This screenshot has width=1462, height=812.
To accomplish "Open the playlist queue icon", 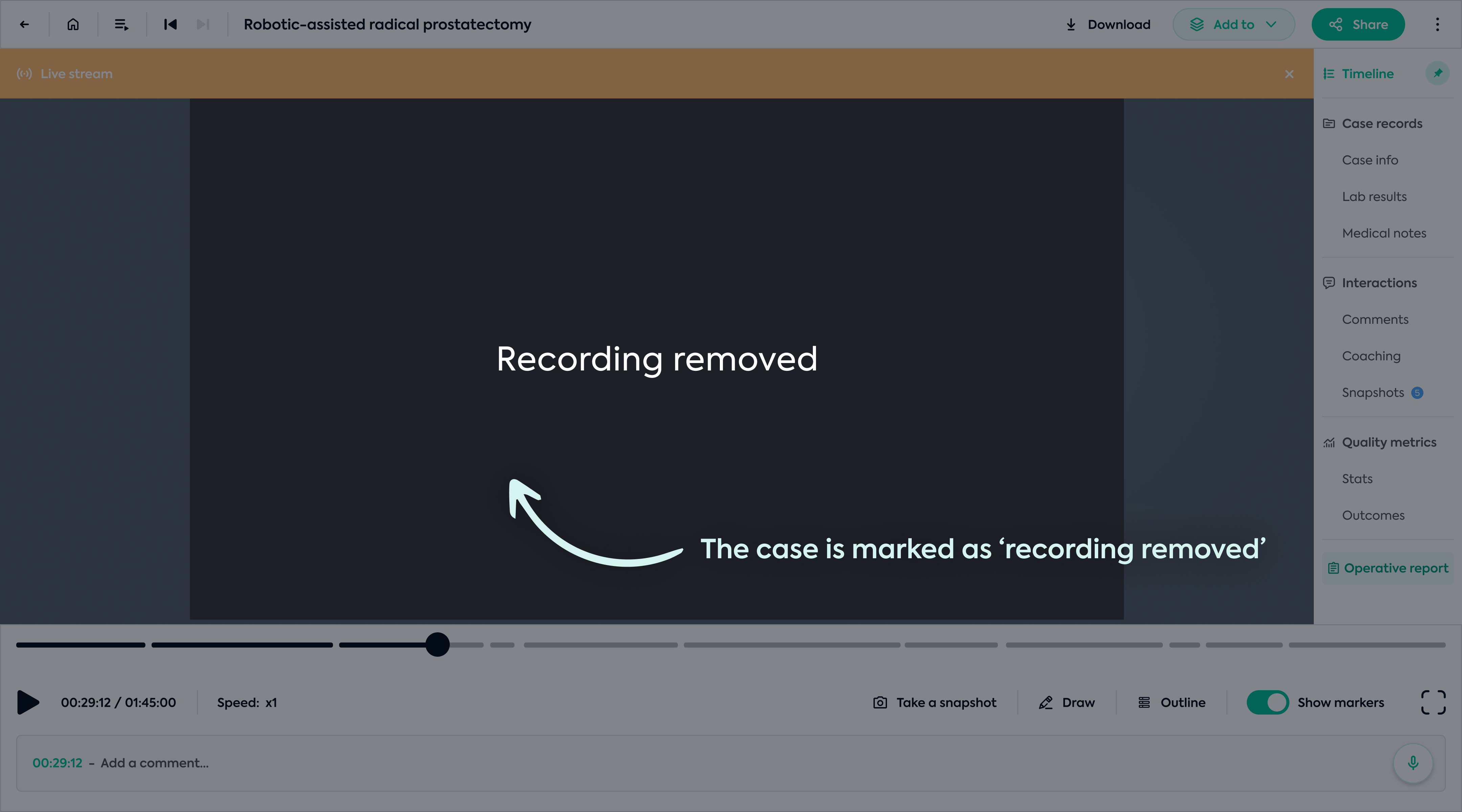I will (121, 24).
